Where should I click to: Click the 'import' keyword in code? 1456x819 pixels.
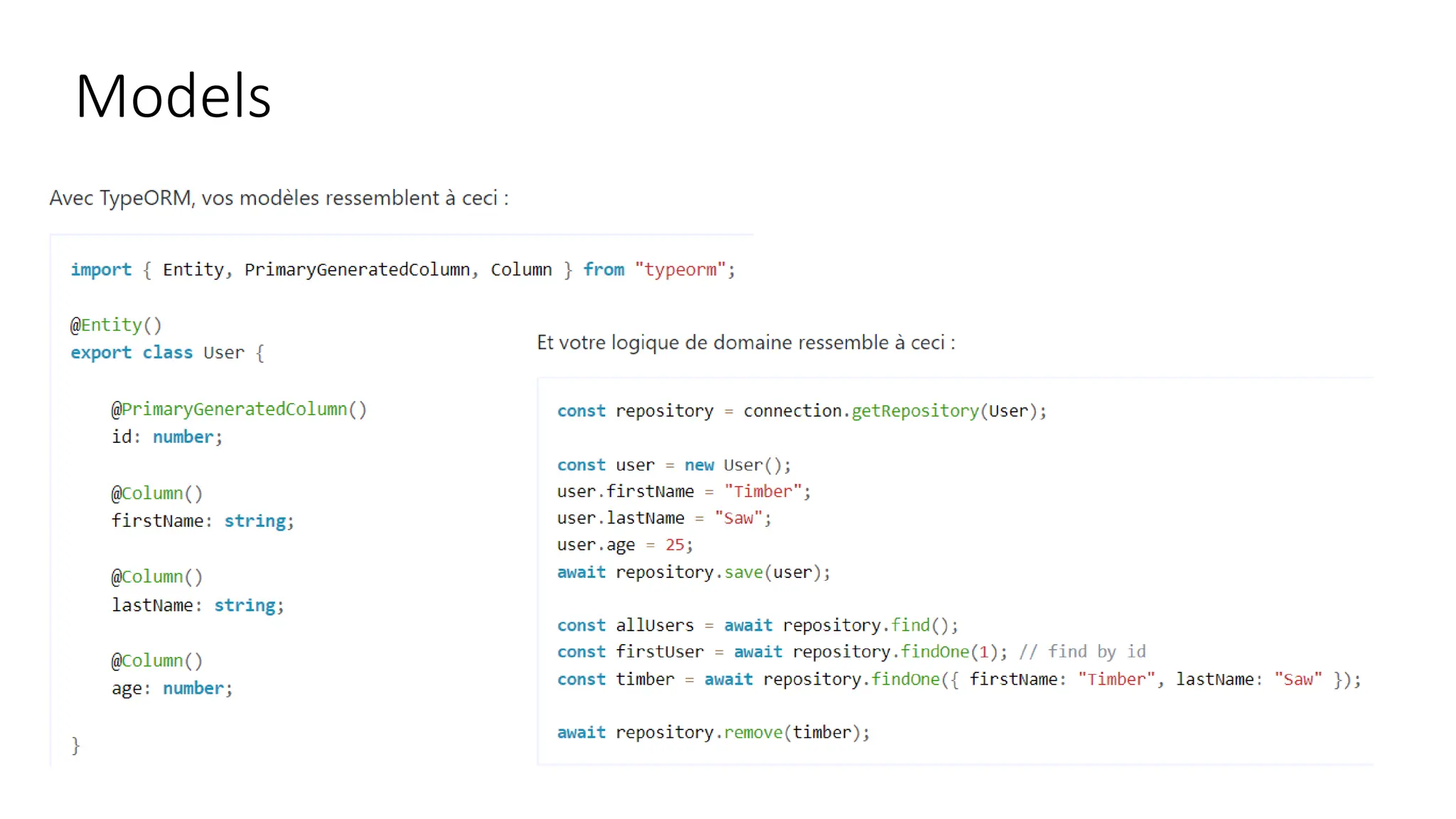[100, 270]
